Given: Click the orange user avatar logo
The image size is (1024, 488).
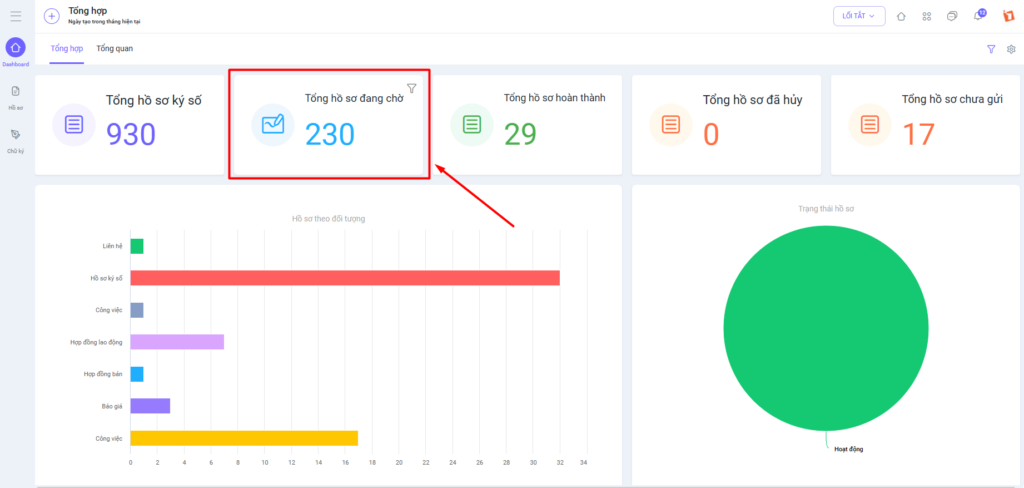Looking at the screenshot, I should click(1008, 16).
